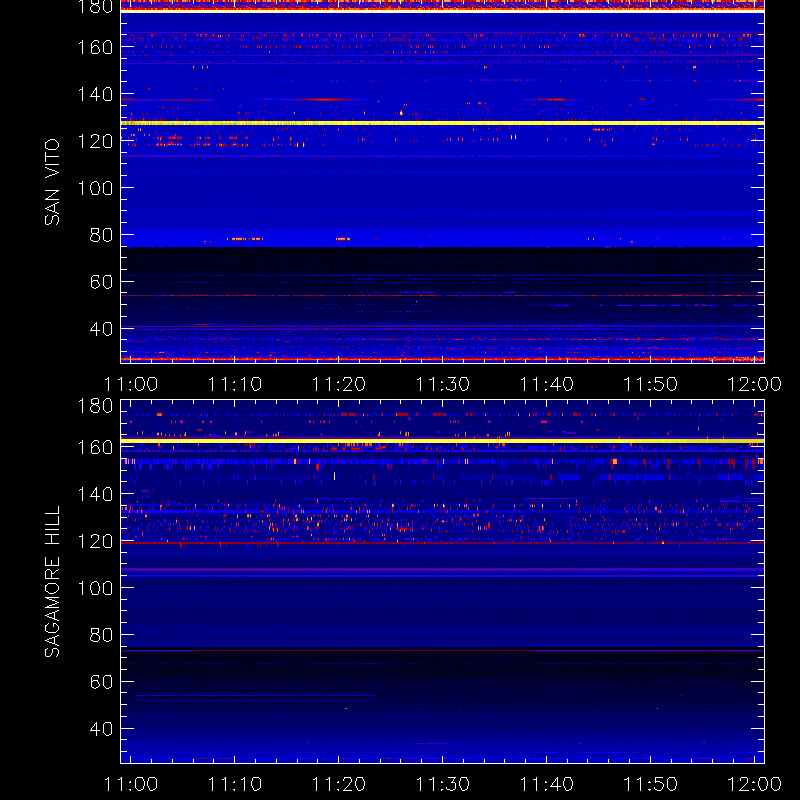The image size is (800, 800).
Task: Choose 40 on the Sagamore Hill frequency axis
Action: [101, 729]
